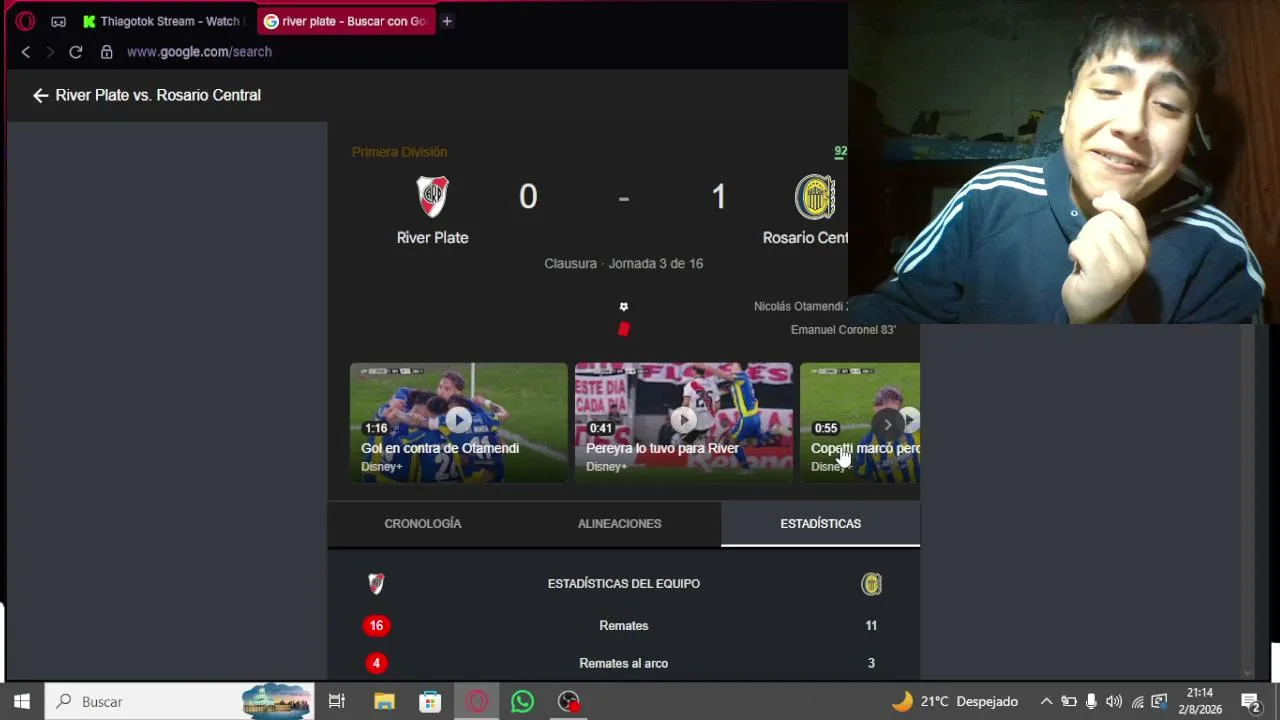The width and height of the screenshot is (1280, 720).
Task: Open the Rosario Central team name
Action: [805, 238]
